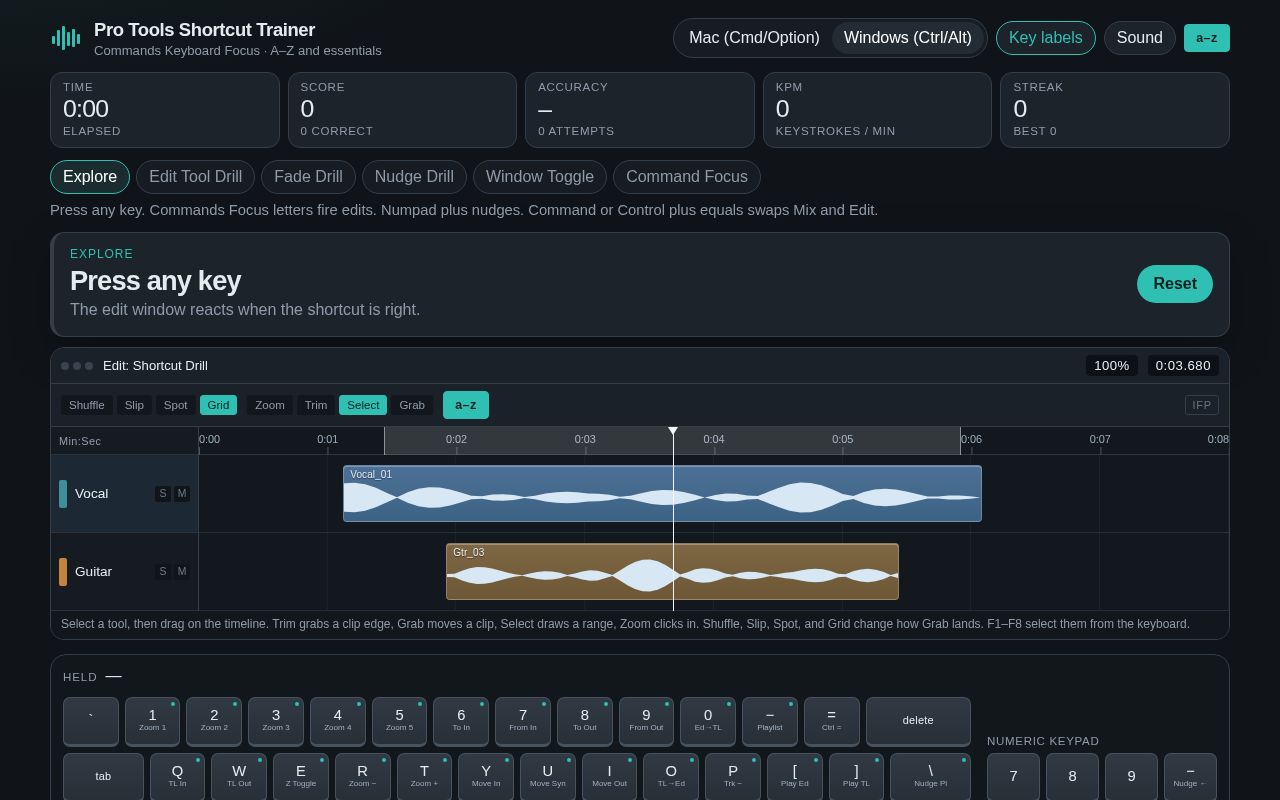This screenshot has width=1280, height=800.
Task: Switch to the Edit Tool Drill tab
Action: [x=196, y=177]
